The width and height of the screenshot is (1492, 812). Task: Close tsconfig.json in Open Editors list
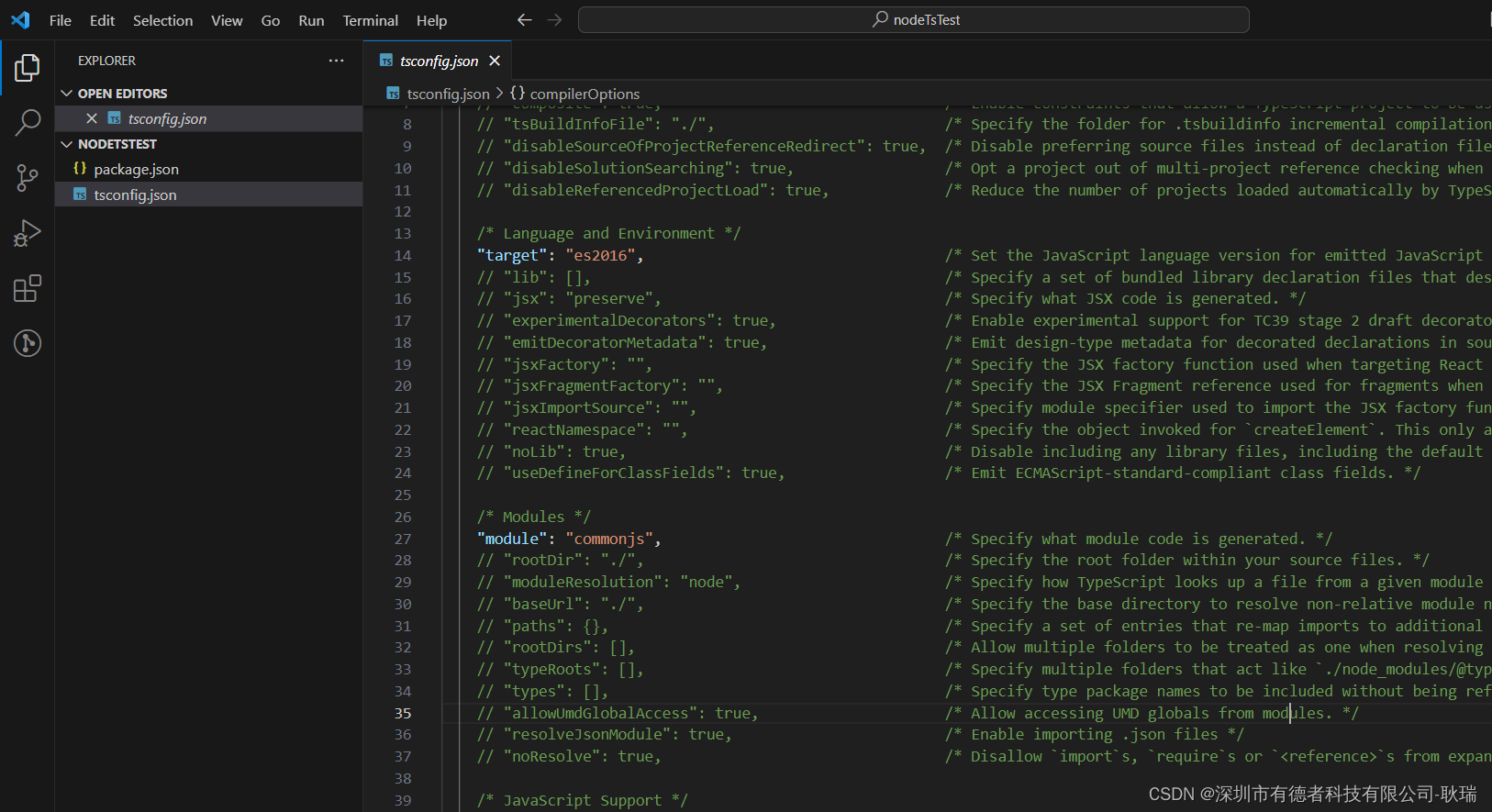coord(92,118)
